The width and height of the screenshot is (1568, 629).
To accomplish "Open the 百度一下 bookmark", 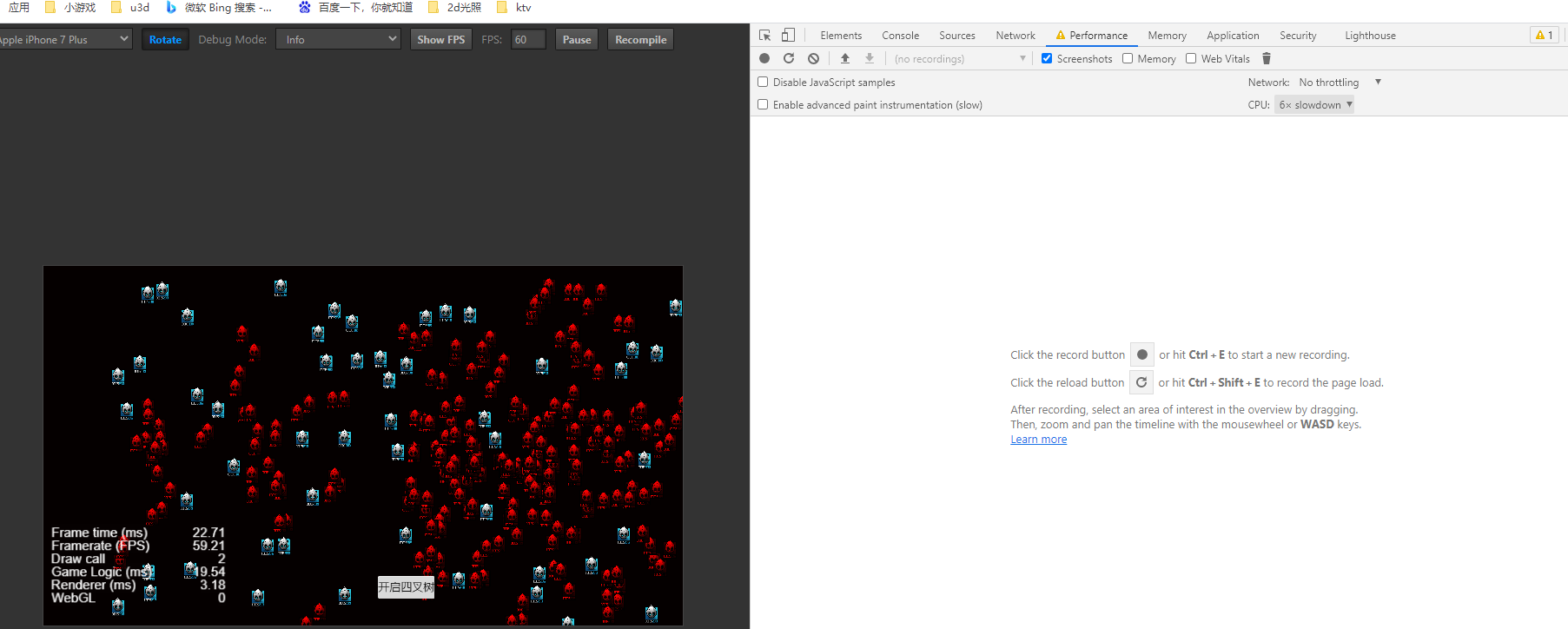I will (355, 8).
